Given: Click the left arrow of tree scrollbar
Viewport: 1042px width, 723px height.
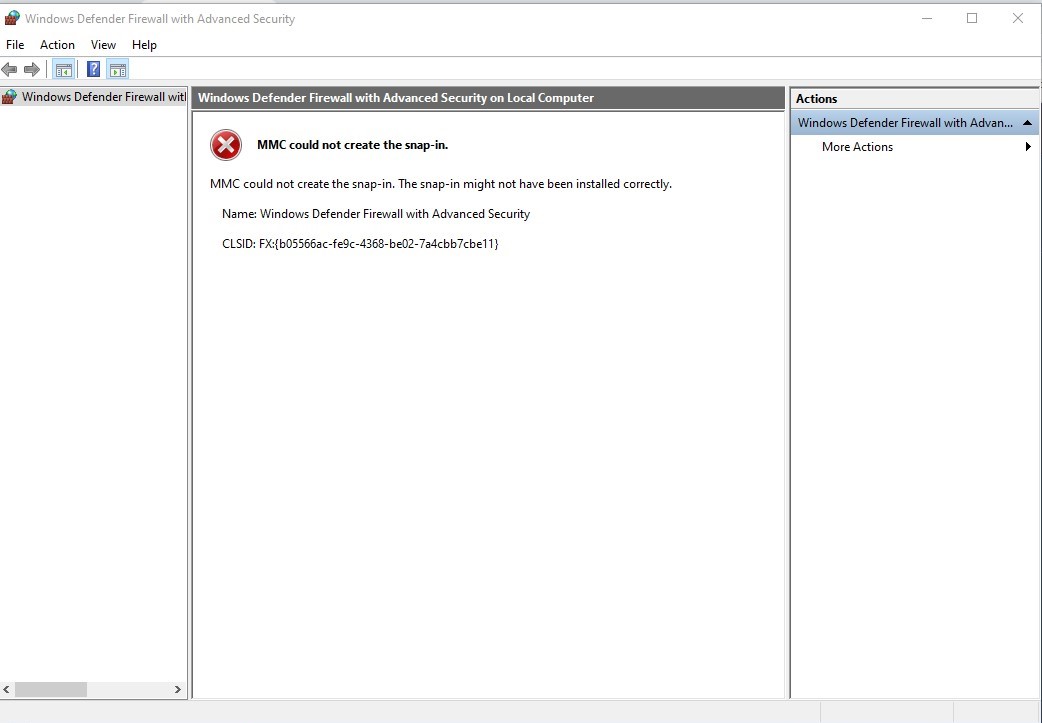Looking at the screenshot, I should [x=7, y=690].
